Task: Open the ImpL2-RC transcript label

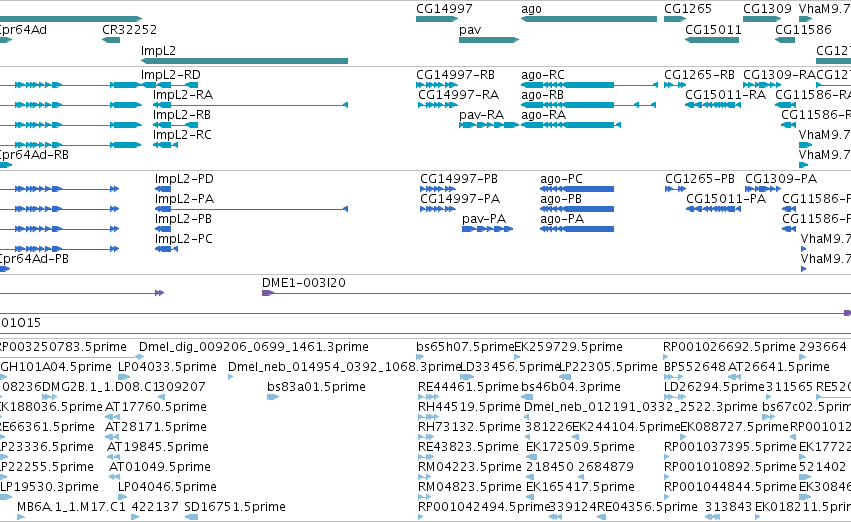Action: pos(182,135)
